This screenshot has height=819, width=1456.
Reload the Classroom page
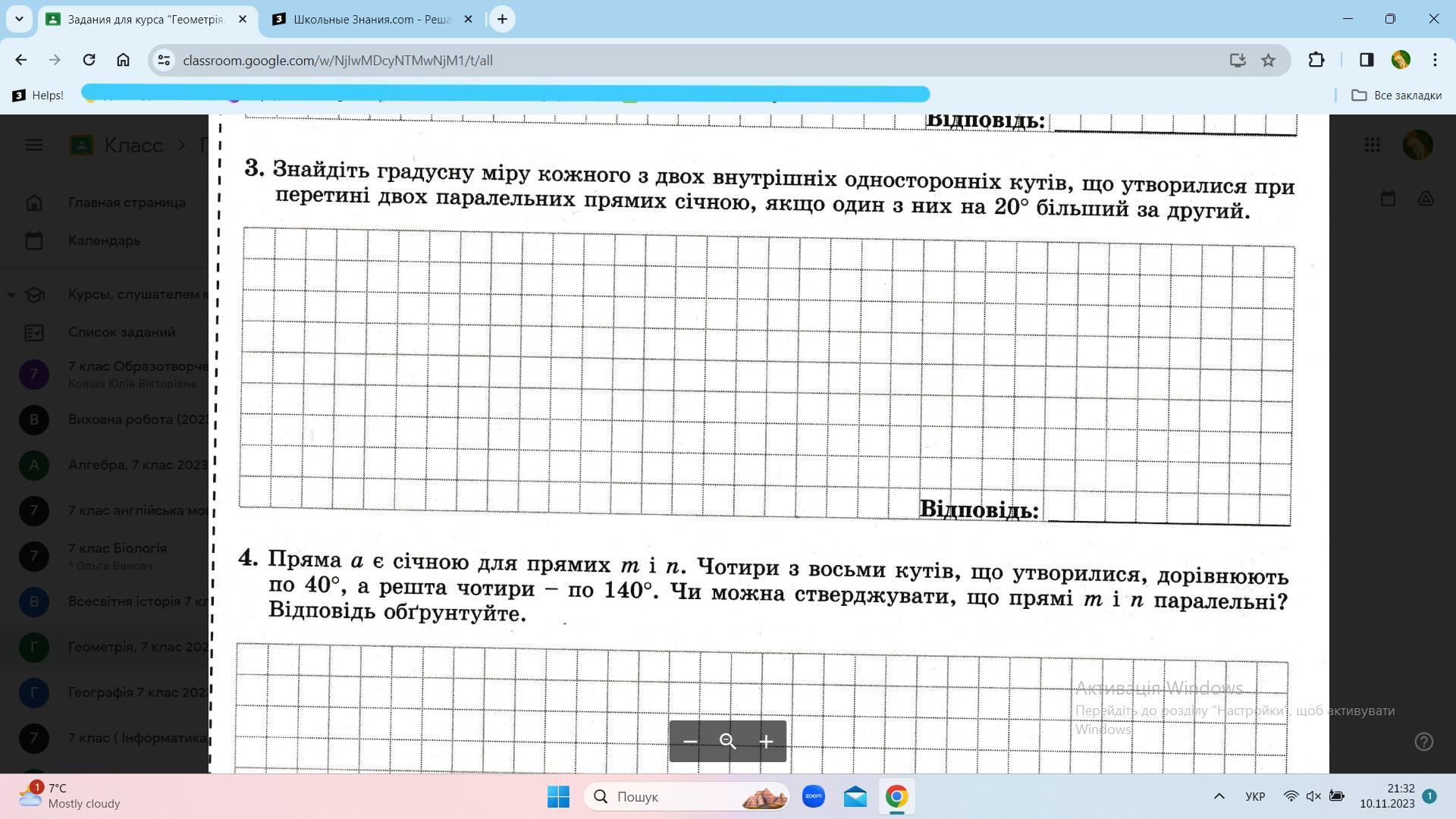point(89,60)
